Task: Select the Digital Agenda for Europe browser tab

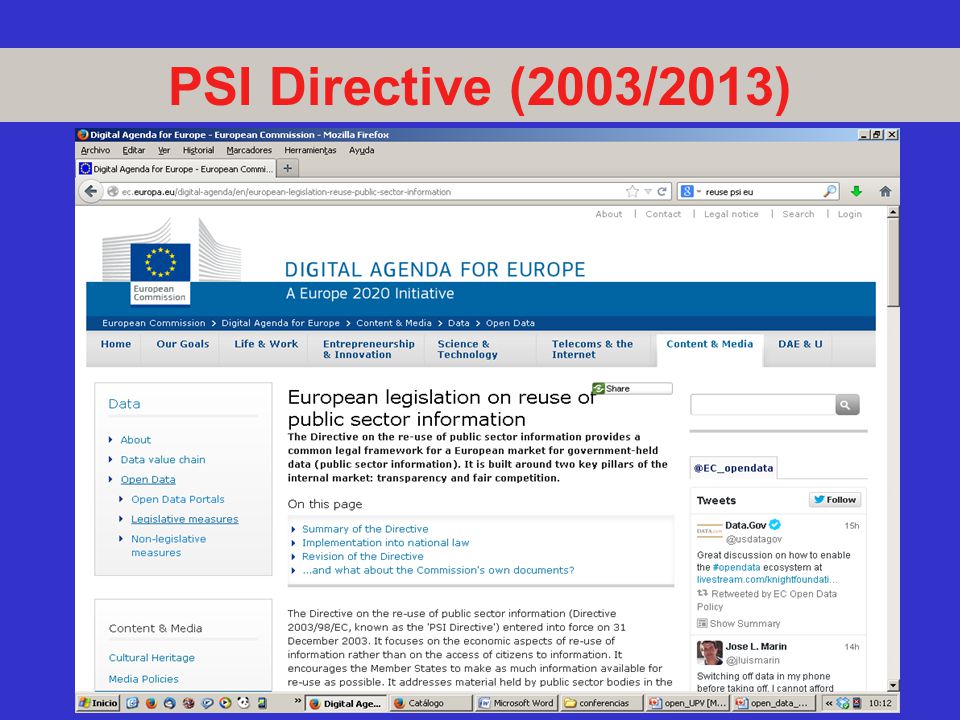Action: coord(176,168)
